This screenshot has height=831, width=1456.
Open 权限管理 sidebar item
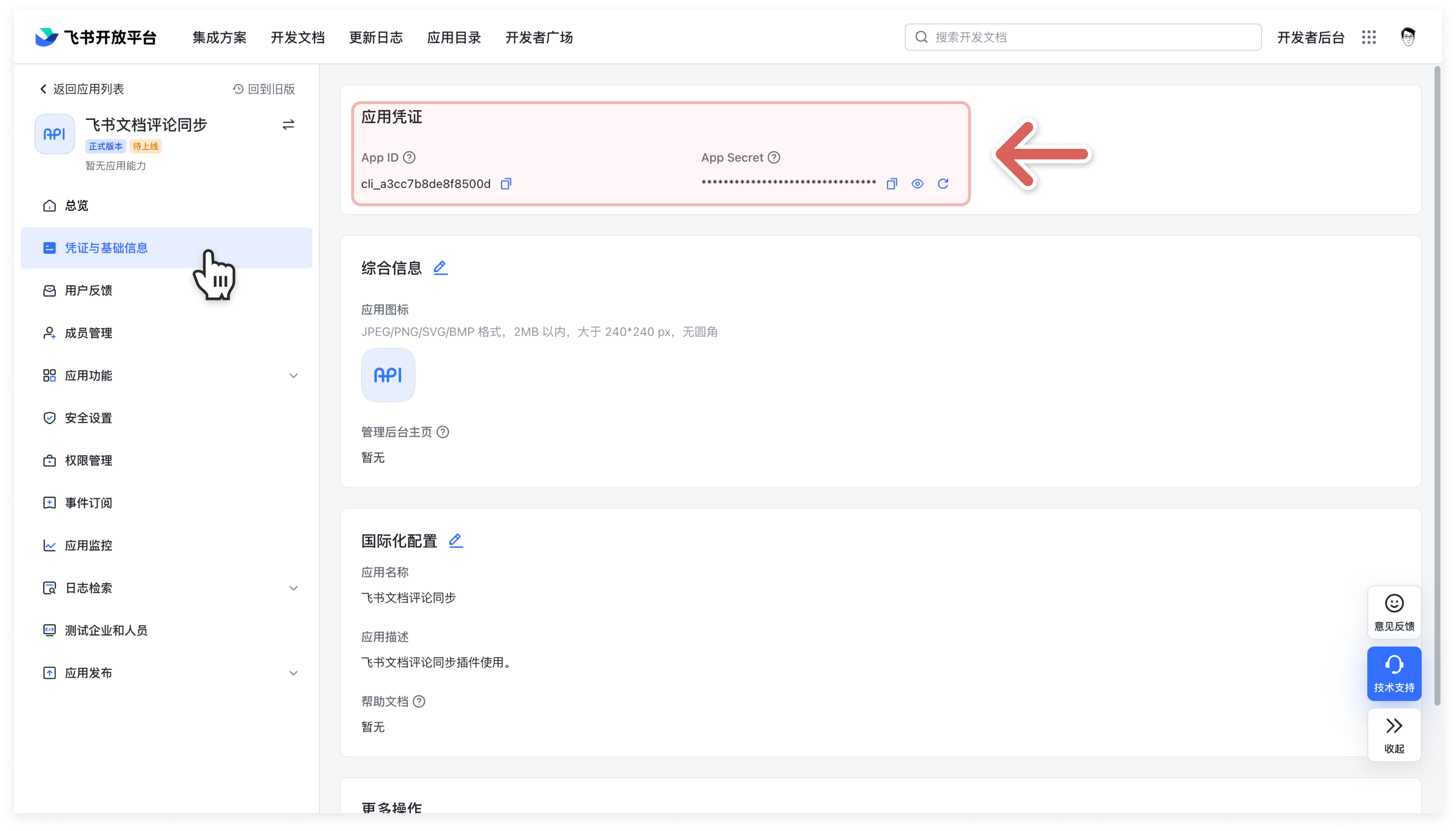pyautogui.click(x=167, y=461)
